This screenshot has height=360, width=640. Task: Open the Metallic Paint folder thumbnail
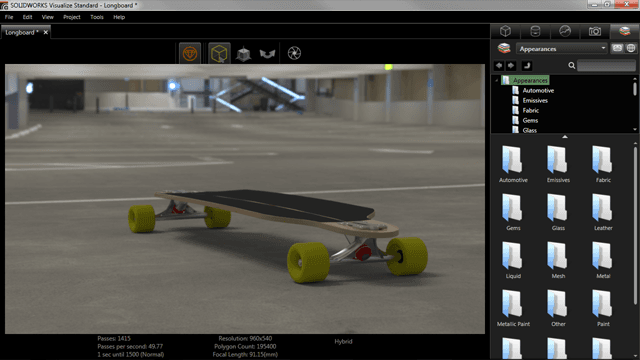tap(513, 308)
